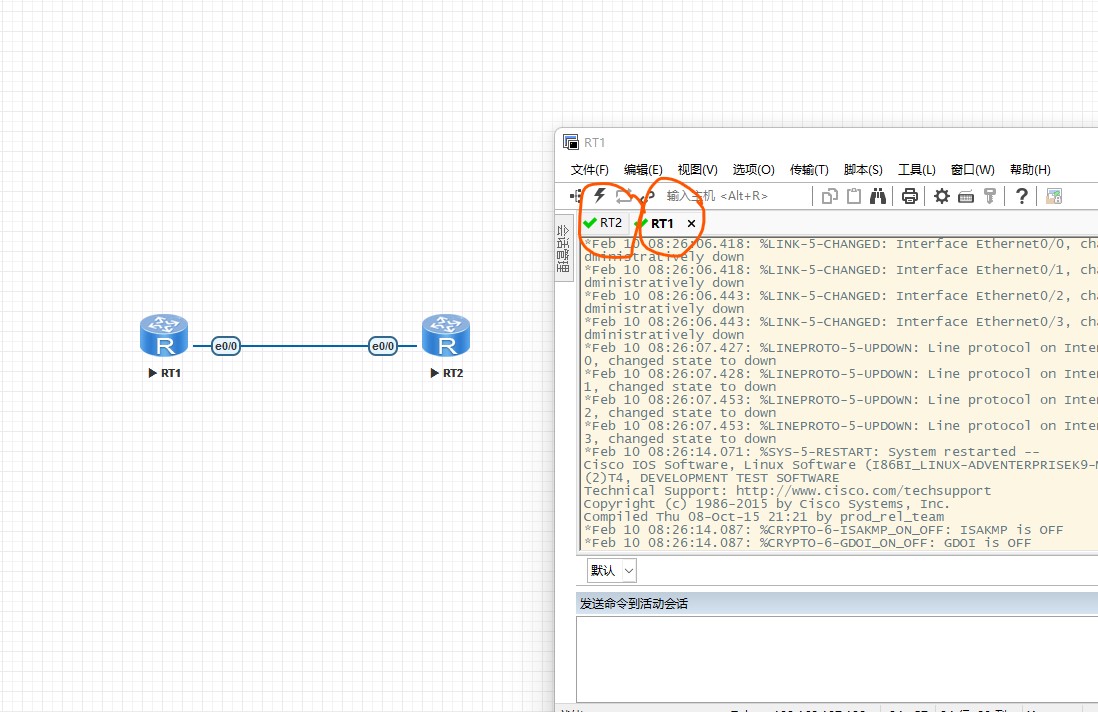The height and width of the screenshot is (712, 1098).
Task: Click the Quick Connect lightning icon
Action: point(599,195)
